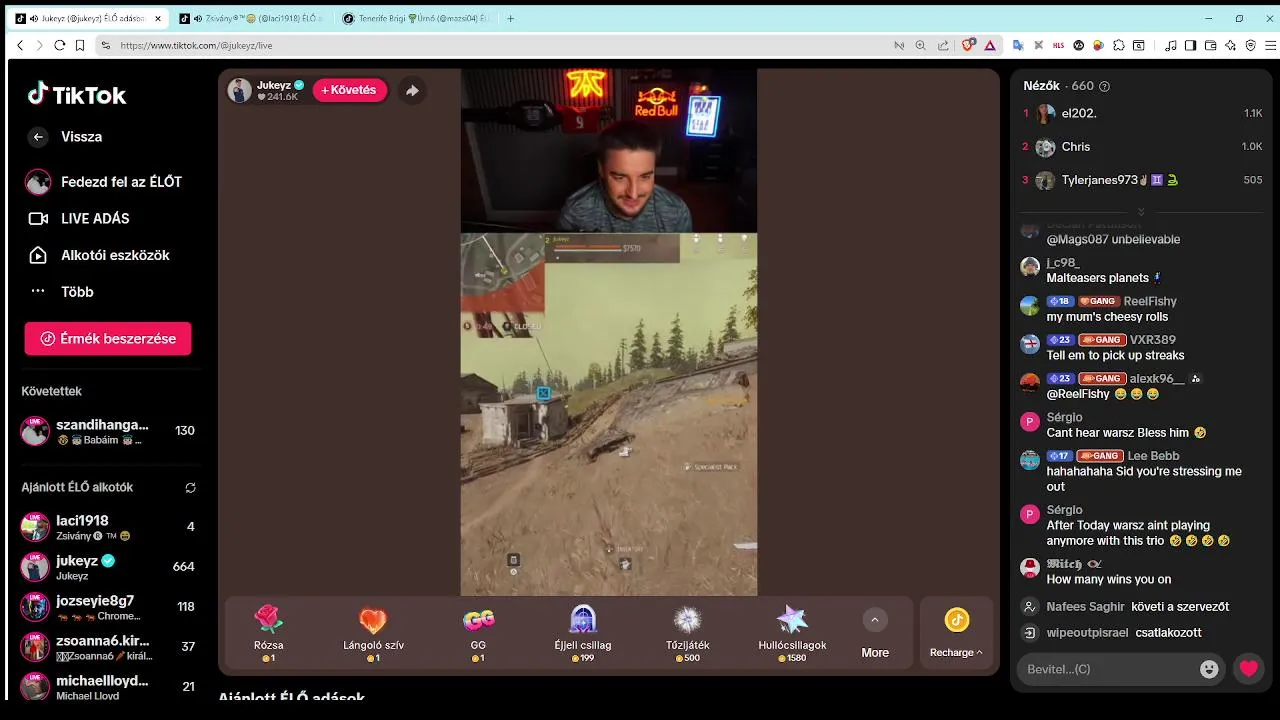
Task: Follow Jukeyz with Követés button
Action: click(349, 90)
